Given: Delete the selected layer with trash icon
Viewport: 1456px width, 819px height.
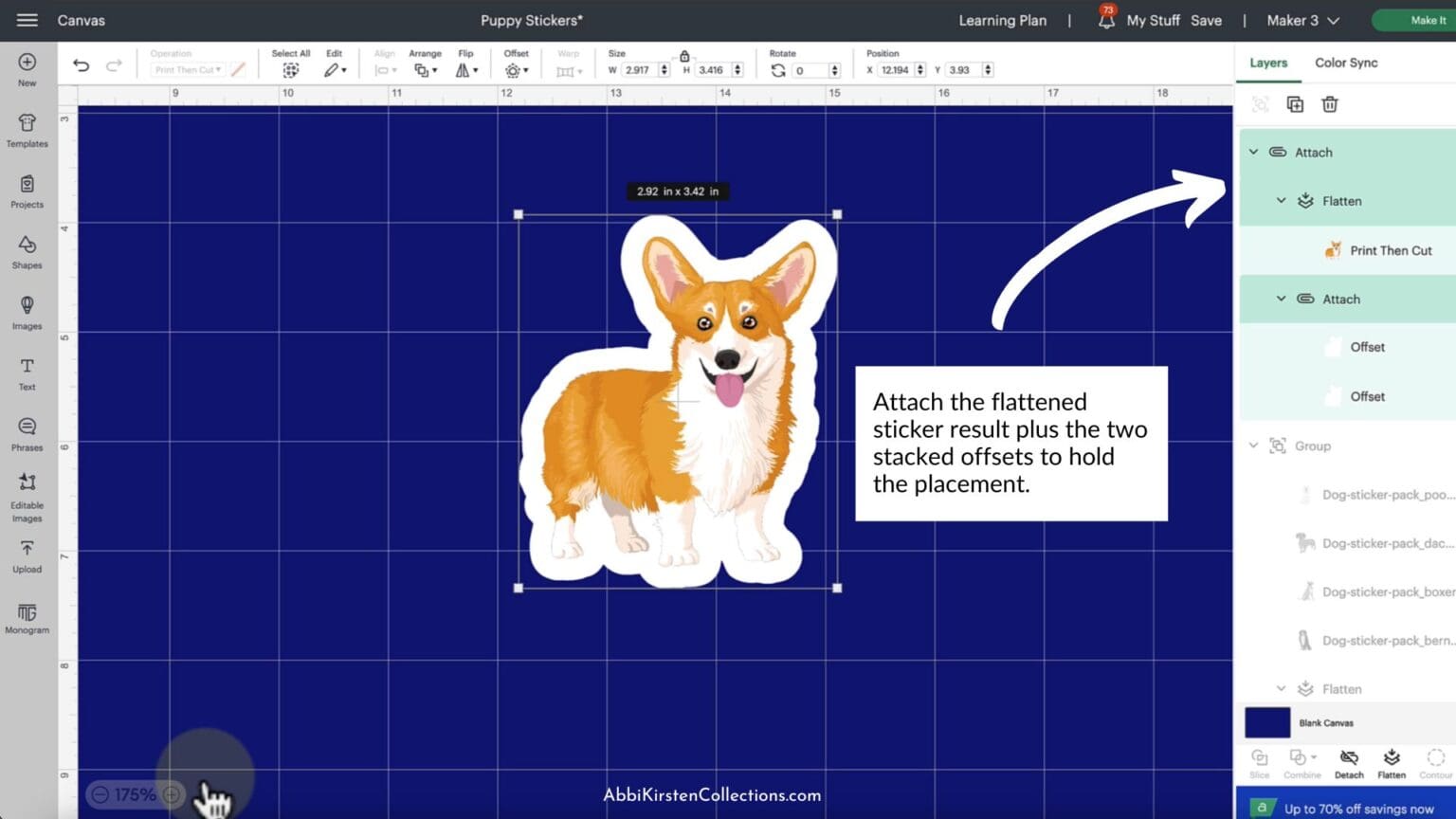Looking at the screenshot, I should pos(1330,104).
